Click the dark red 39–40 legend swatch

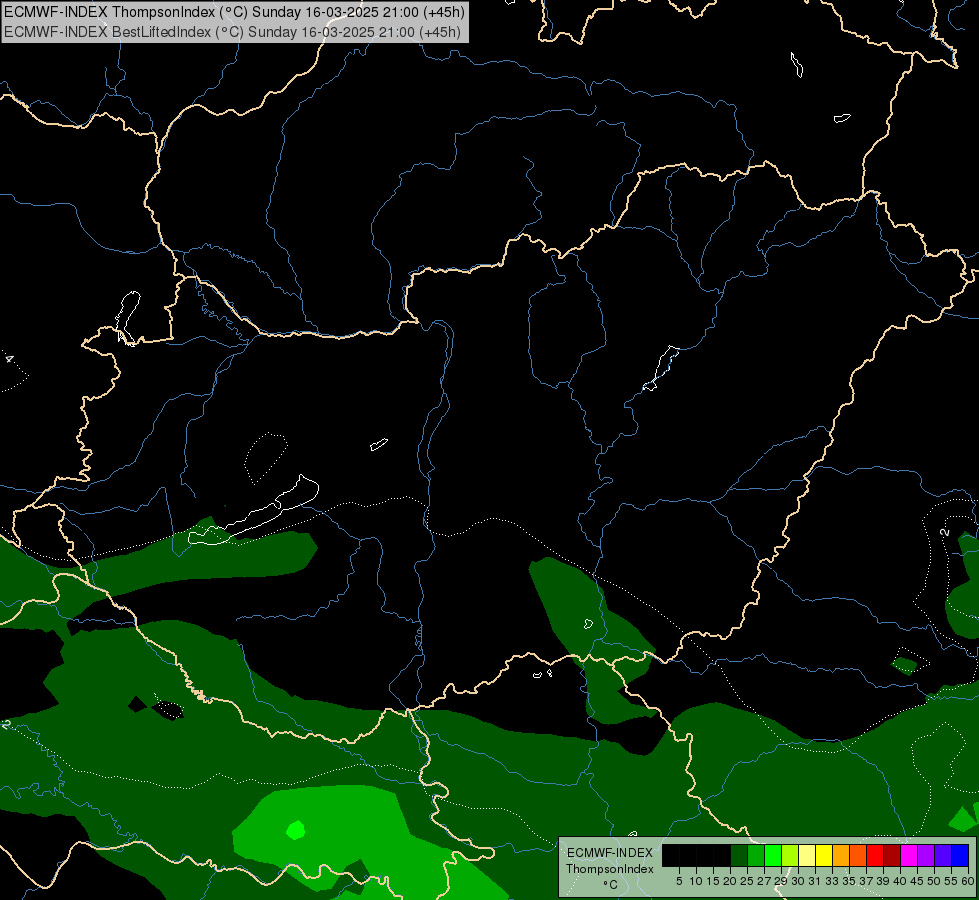(x=891, y=856)
